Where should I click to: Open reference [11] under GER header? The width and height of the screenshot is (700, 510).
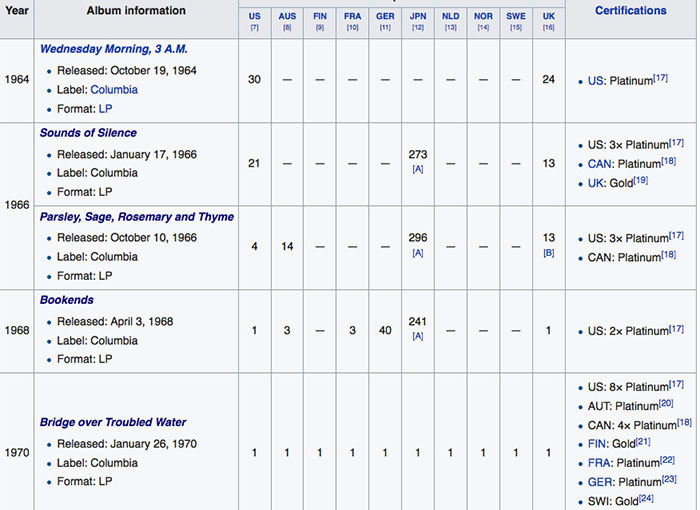[385, 28]
